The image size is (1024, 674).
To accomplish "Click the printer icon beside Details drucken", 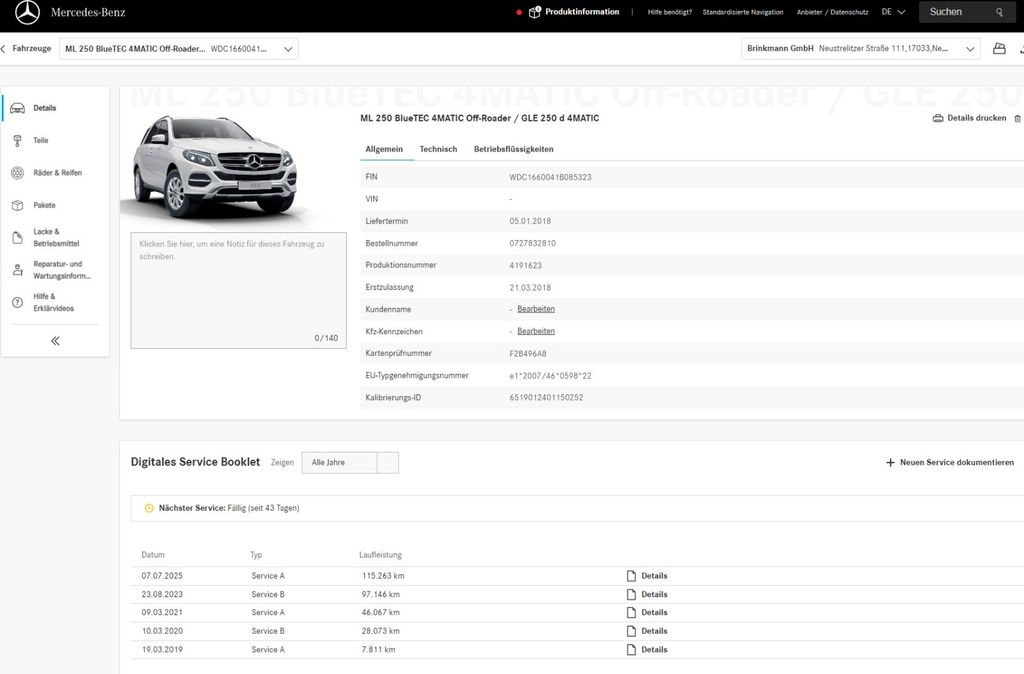I will [938, 118].
